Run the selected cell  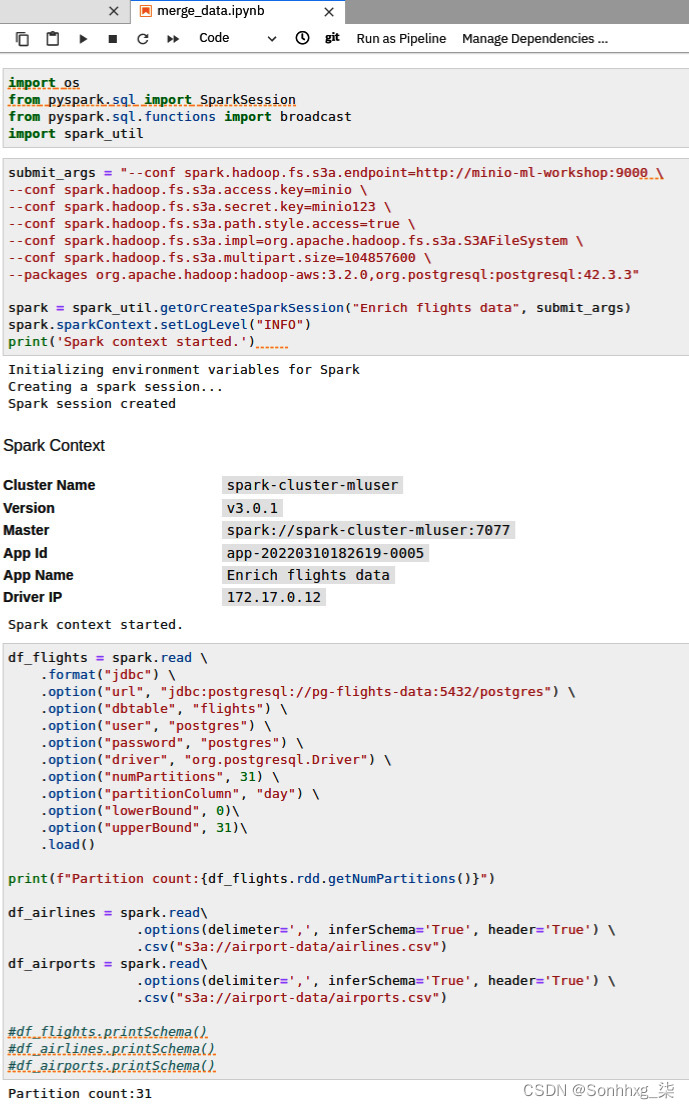tap(83, 39)
